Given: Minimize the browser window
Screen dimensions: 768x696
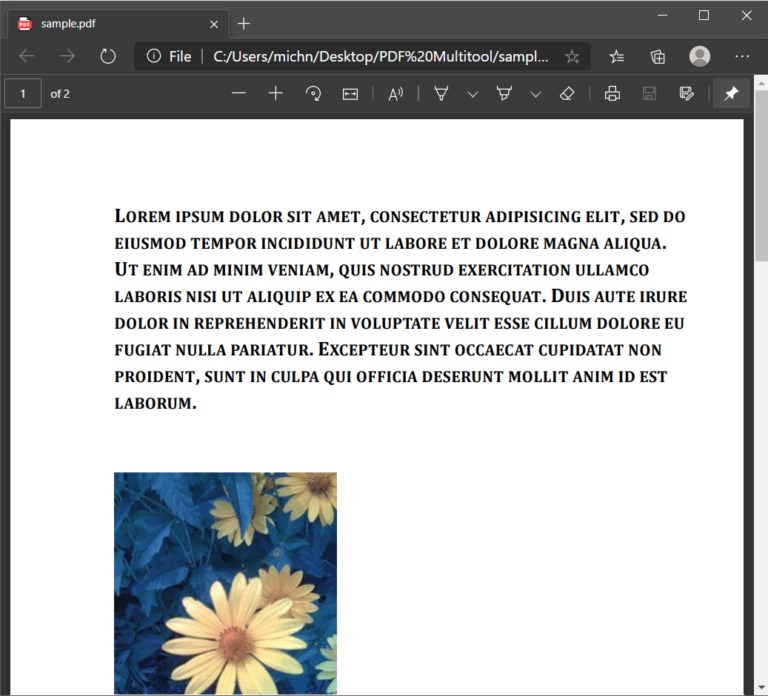Looking at the screenshot, I should (662, 16).
